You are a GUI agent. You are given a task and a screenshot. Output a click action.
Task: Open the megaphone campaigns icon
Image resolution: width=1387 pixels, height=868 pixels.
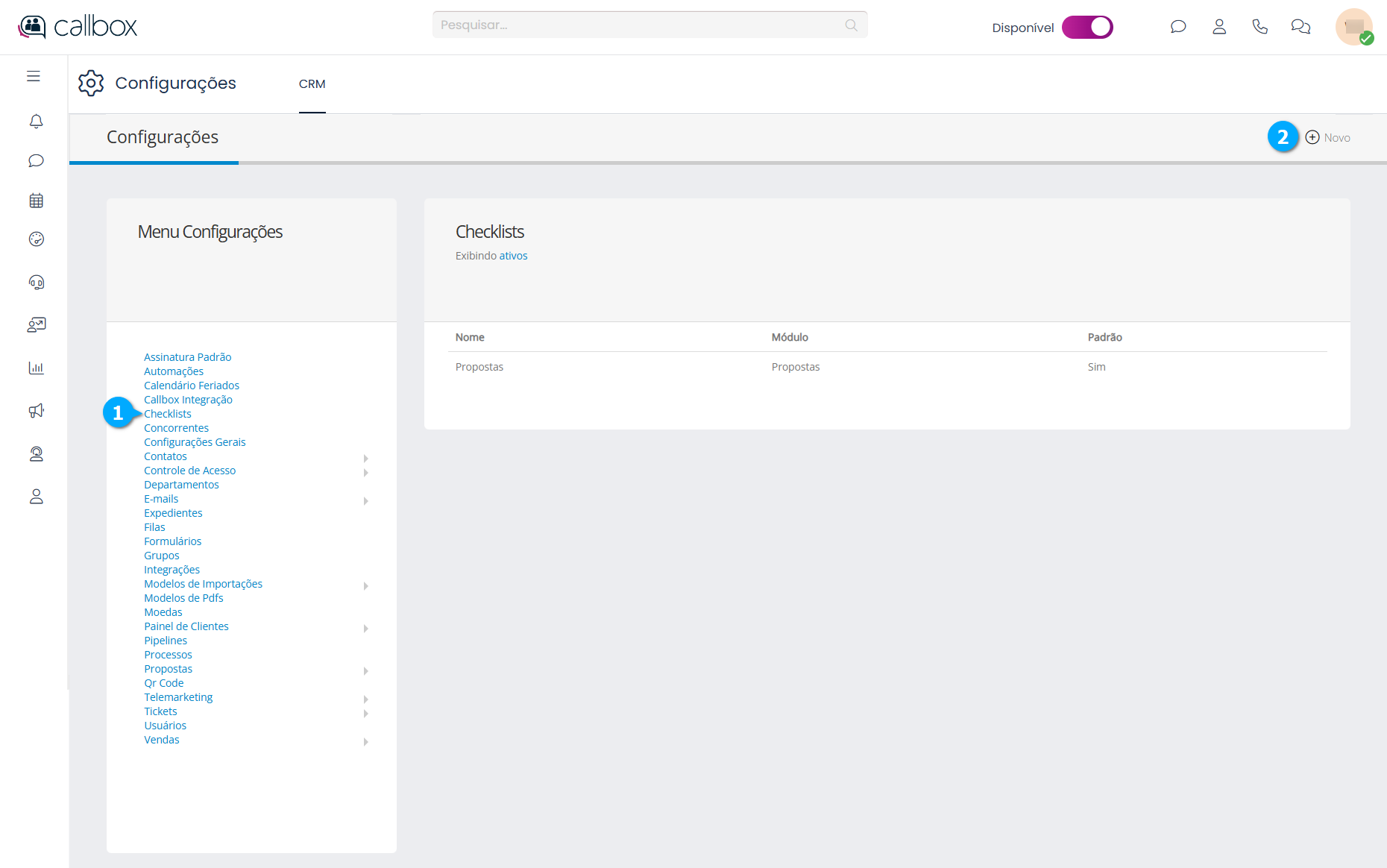pyautogui.click(x=36, y=411)
